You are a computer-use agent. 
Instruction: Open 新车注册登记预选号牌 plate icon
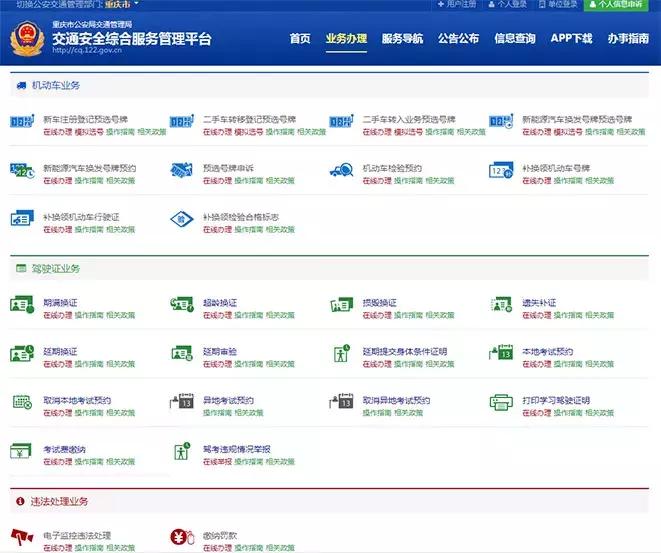pyautogui.click(x=22, y=121)
